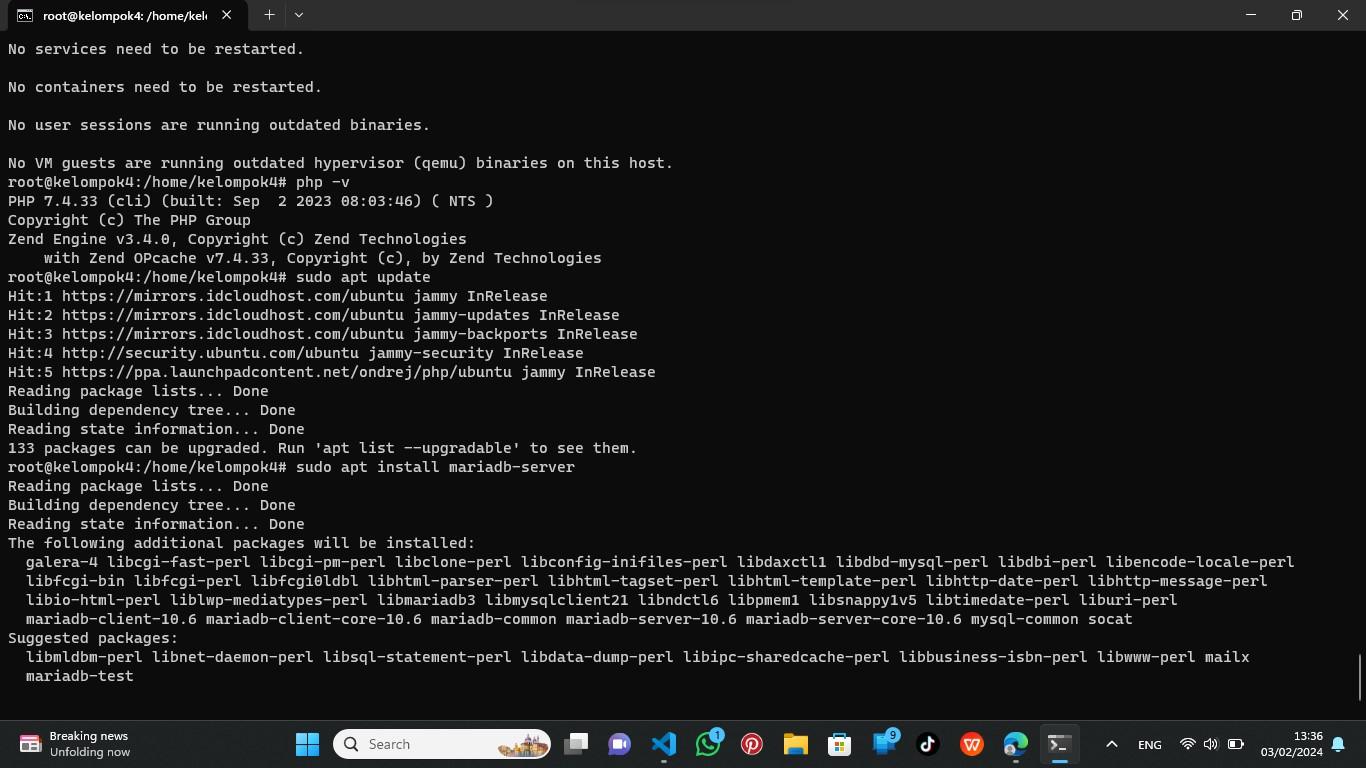1366x768 pixels.
Task: Close the root@kelompok4 terminal tab
Action: pos(227,15)
